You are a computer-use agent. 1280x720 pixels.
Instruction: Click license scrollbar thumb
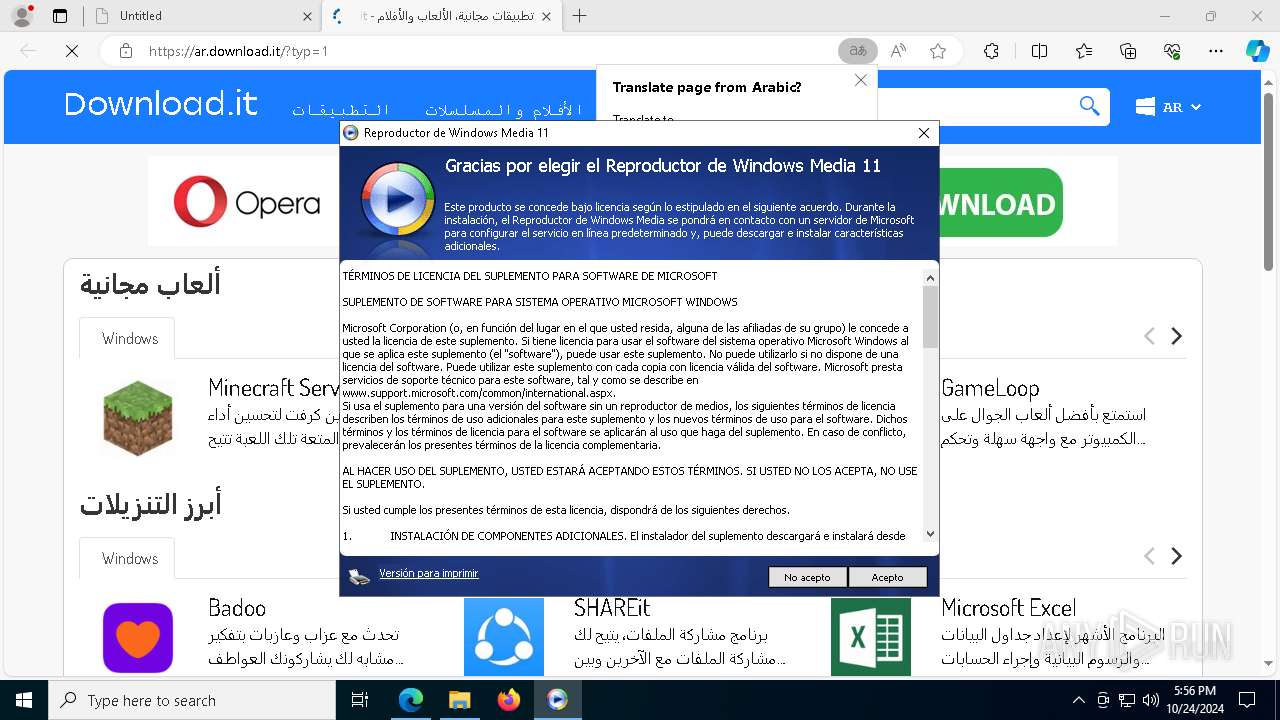pyautogui.click(x=930, y=317)
